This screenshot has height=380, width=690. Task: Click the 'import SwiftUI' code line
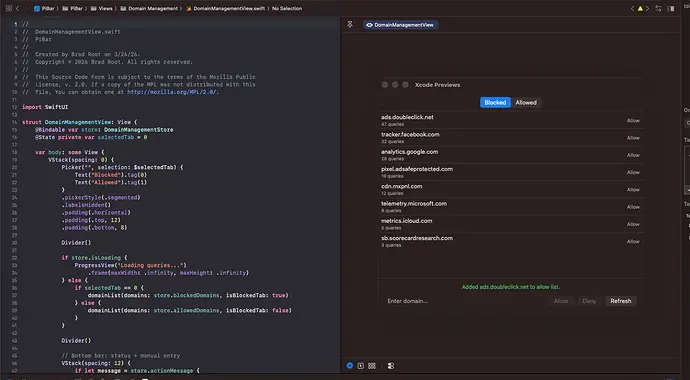point(45,107)
